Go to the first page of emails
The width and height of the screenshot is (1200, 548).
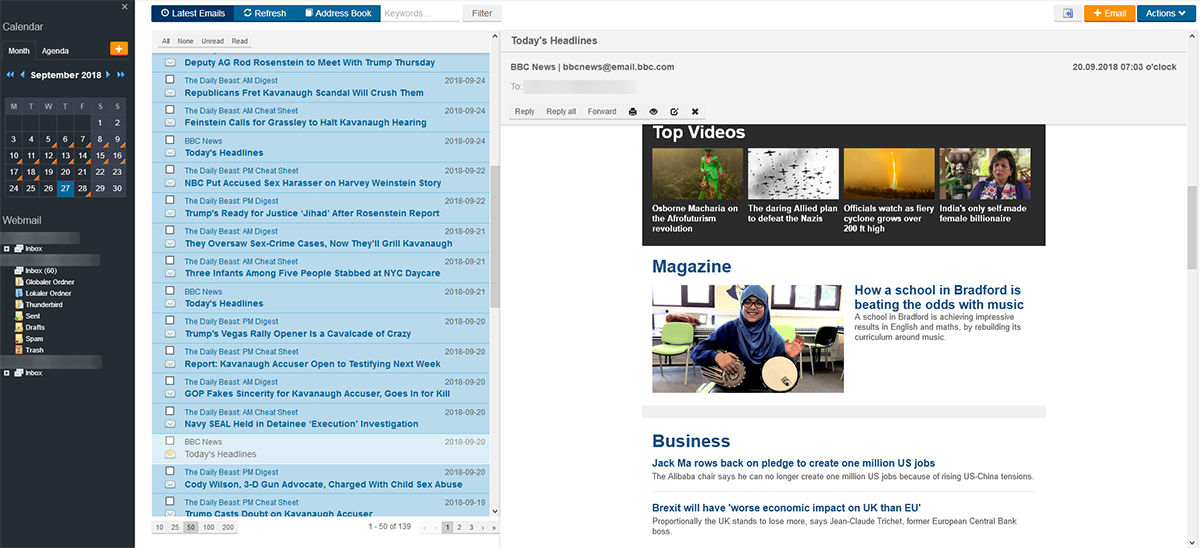[x=424, y=527]
